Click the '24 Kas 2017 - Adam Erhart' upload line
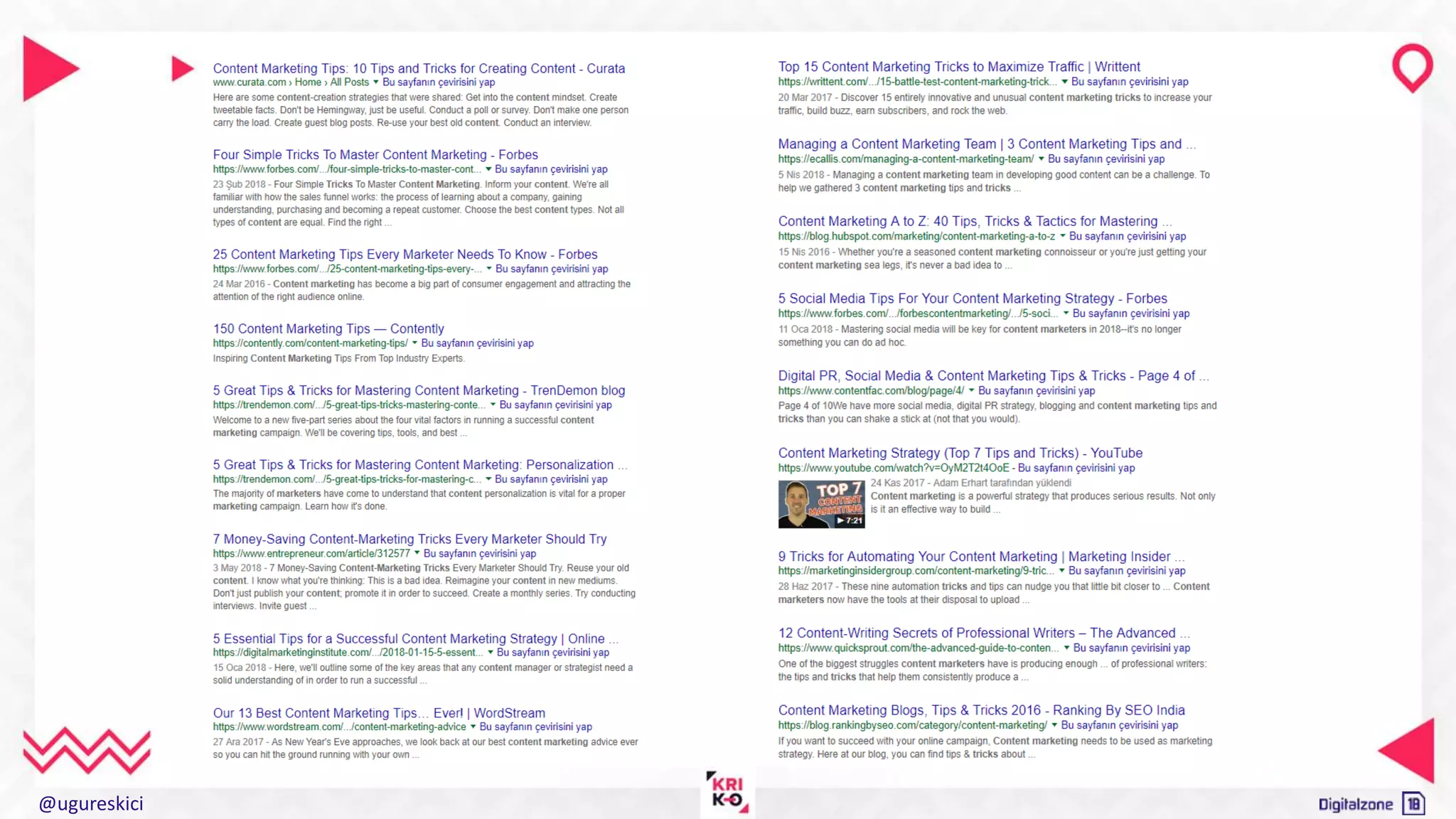Screen dimensions: 1456x819 click(x=971, y=483)
